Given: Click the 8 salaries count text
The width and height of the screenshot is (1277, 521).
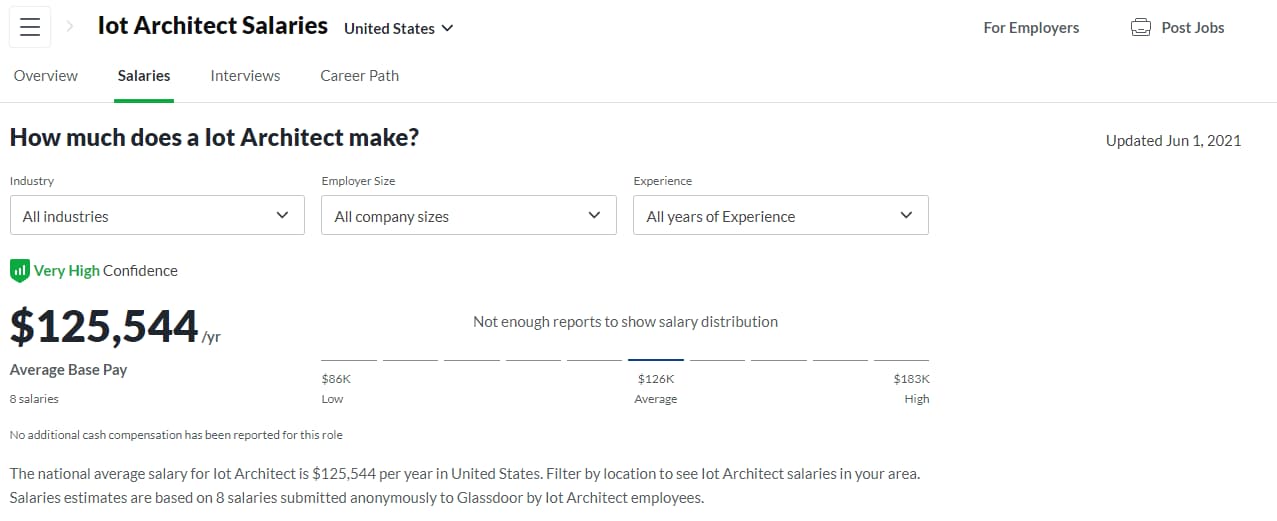Looking at the screenshot, I should (34, 399).
